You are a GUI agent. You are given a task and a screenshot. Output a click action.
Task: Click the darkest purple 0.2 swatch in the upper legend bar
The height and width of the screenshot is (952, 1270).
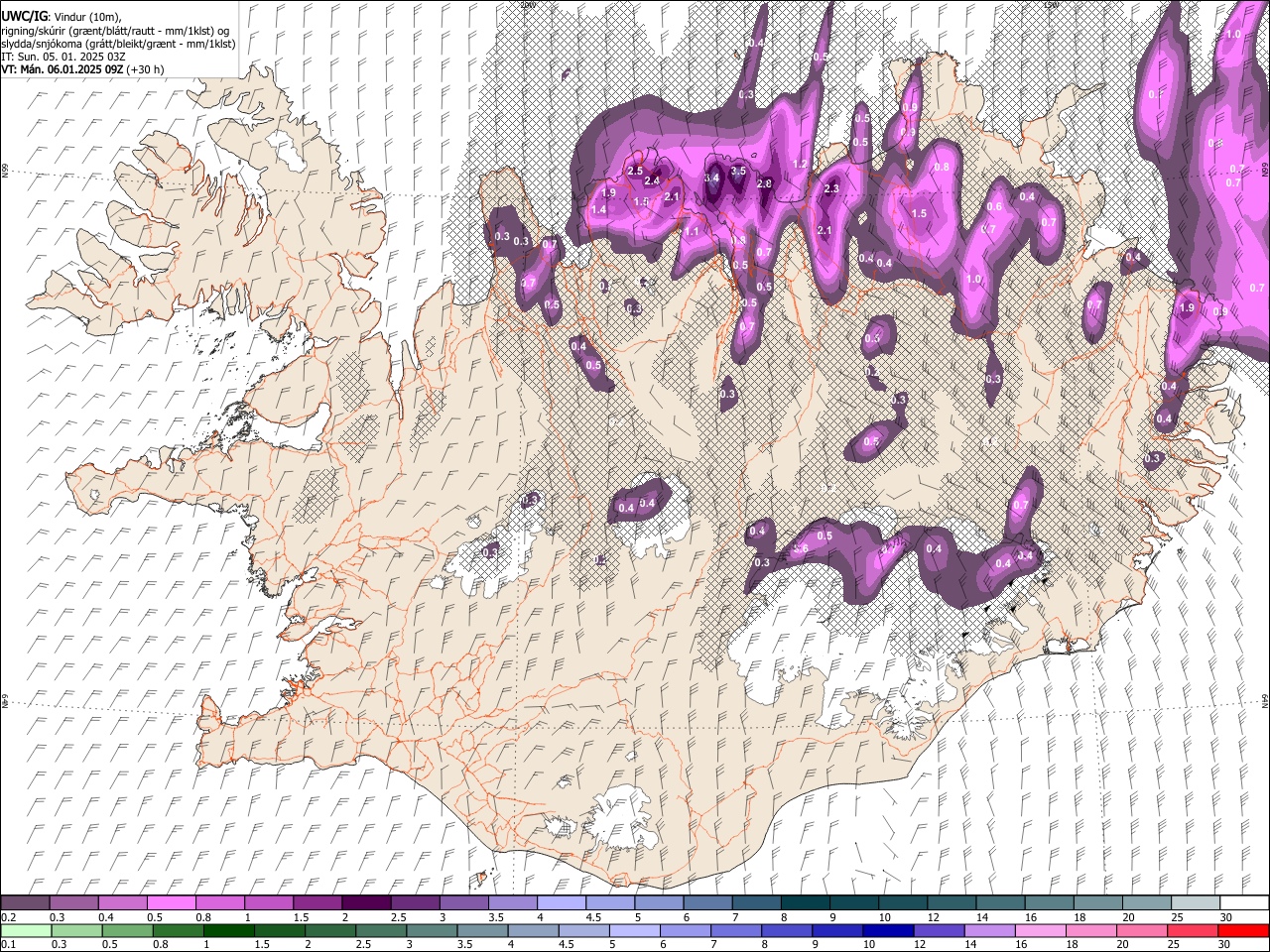point(25,903)
